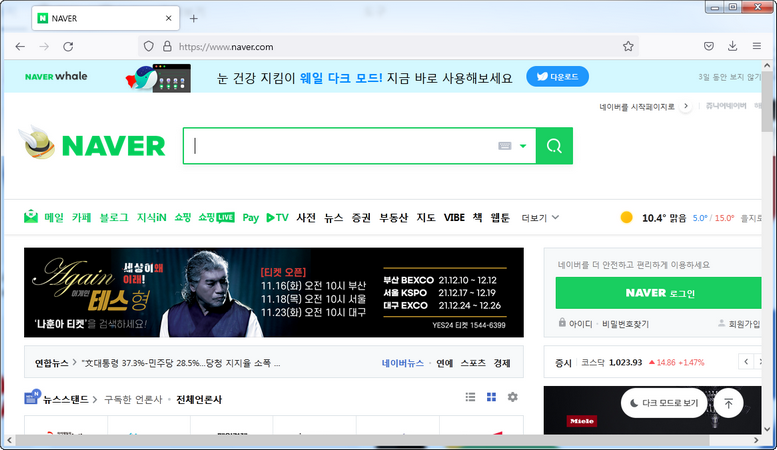Screen dimensions: 777x450
Task: Open the 증권 menu item
Action: pyautogui.click(x=361, y=218)
